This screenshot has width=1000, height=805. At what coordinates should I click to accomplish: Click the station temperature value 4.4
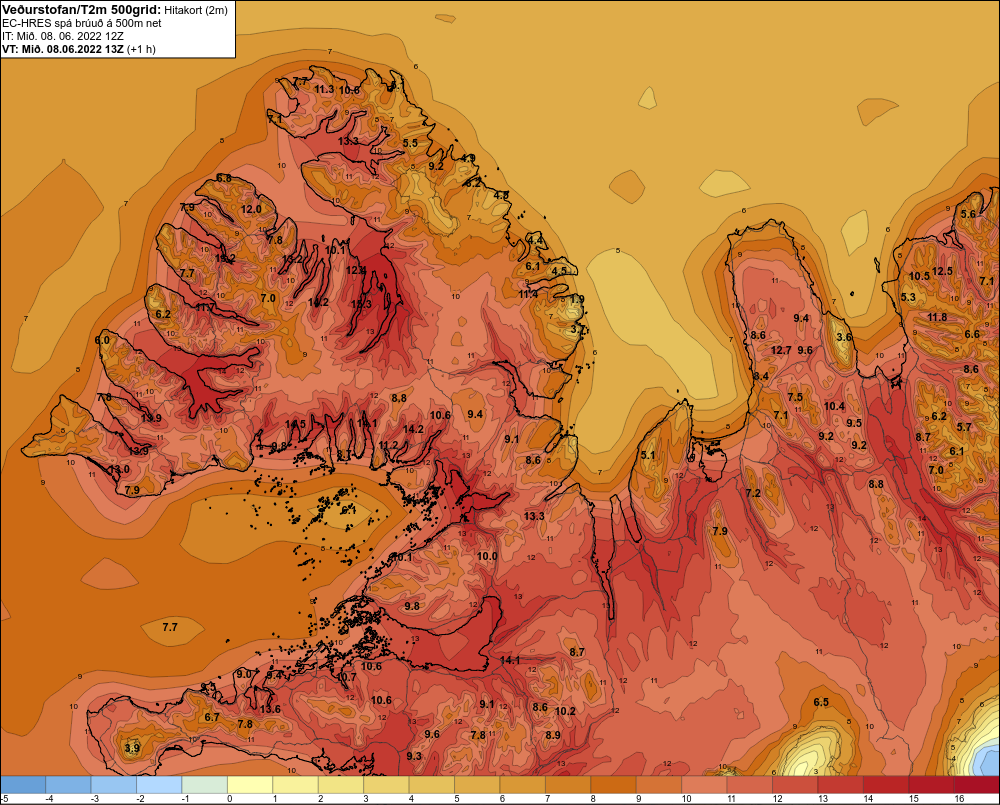[536, 240]
